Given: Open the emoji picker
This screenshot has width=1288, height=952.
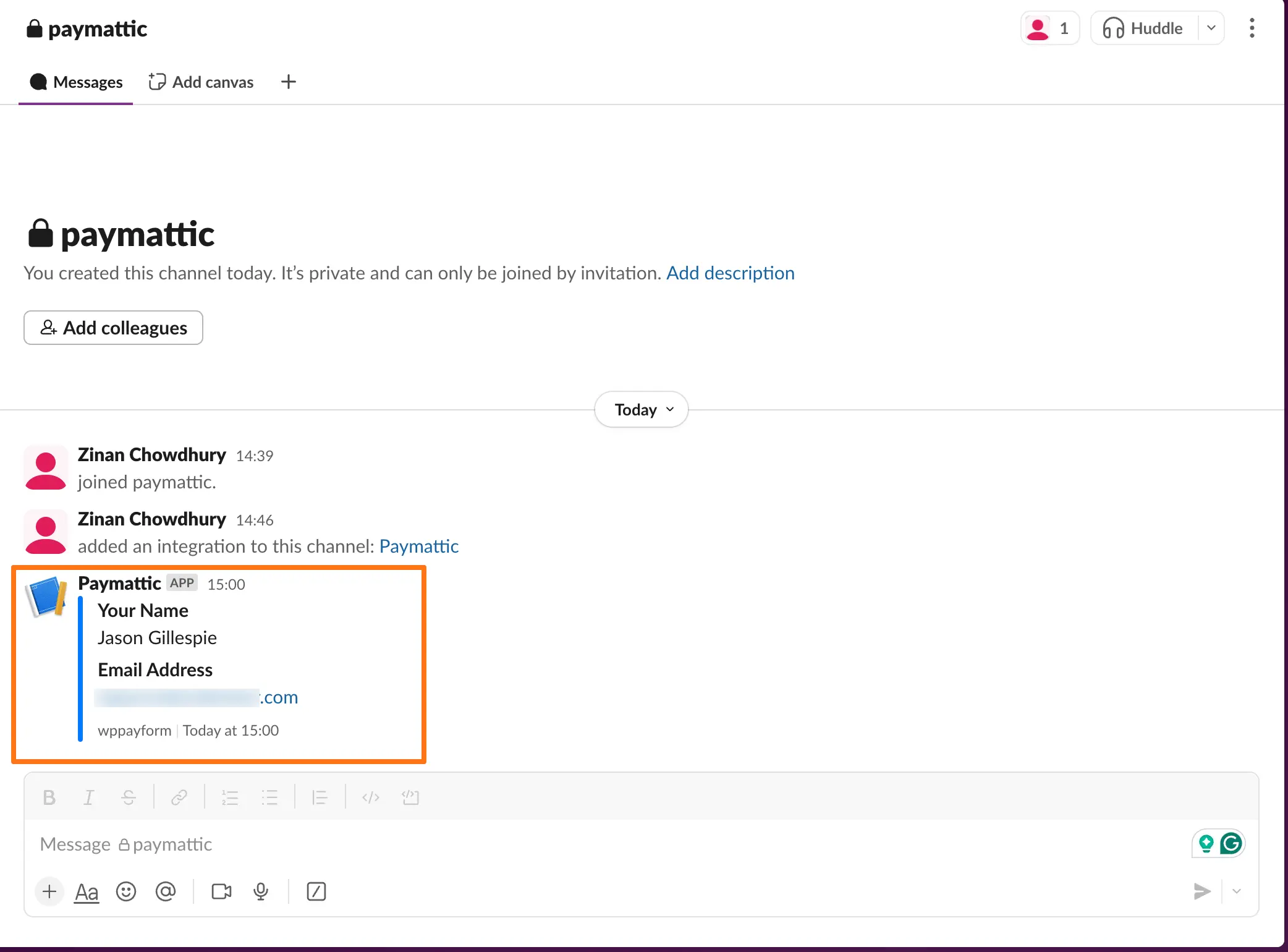Looking at the screenshot, I should (x=126, y=891).
